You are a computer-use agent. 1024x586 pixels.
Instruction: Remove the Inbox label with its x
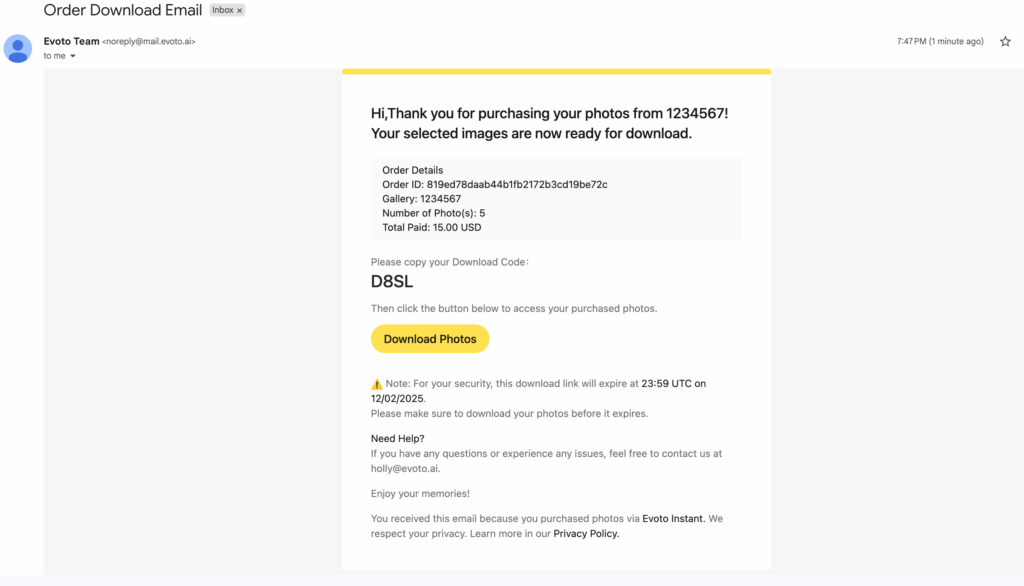click(x=239, y=10)
